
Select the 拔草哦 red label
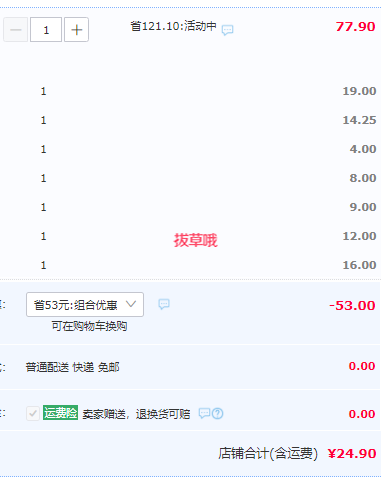coord(196,240)
